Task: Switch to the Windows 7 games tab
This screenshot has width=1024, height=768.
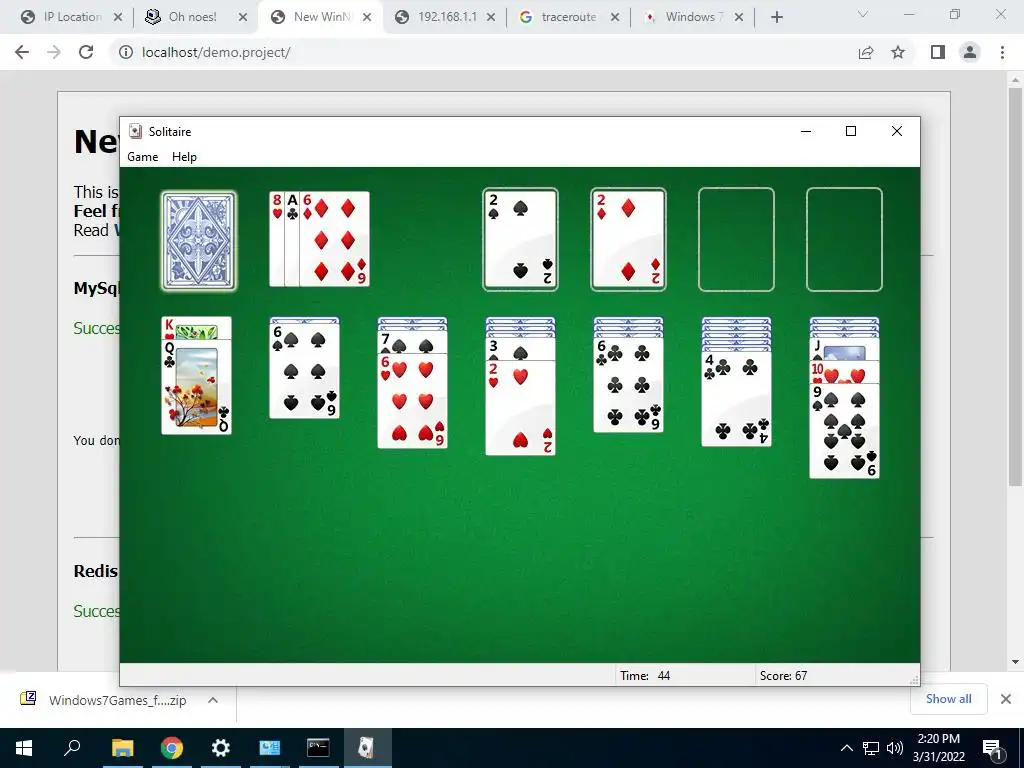Action: [692, 17]
